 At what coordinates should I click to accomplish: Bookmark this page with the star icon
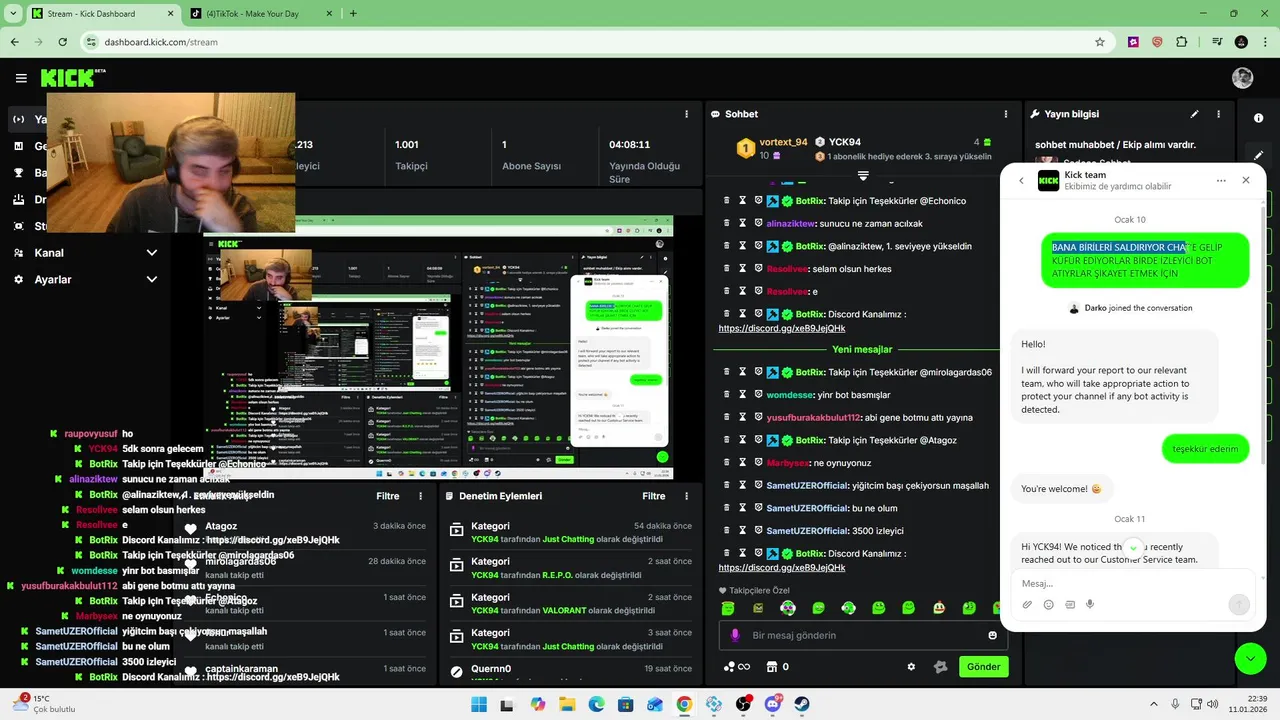1100,42
